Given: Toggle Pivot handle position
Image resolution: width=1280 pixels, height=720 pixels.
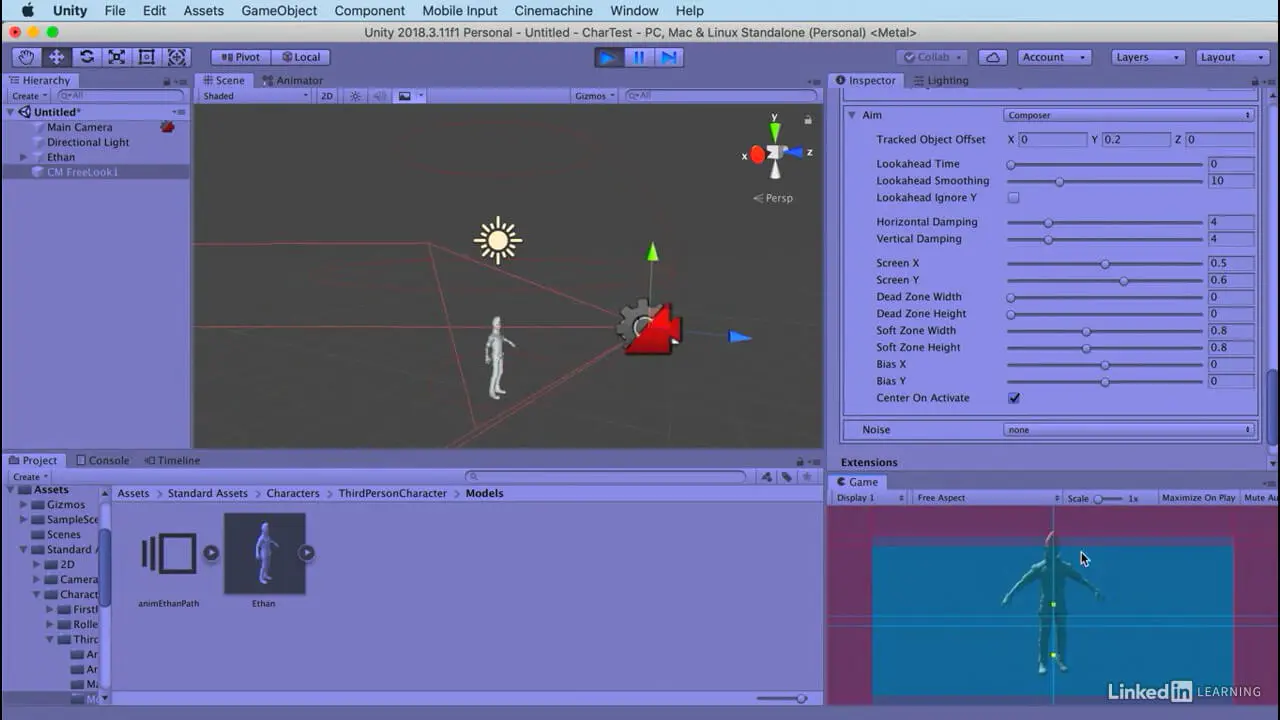Looking at the screenshot, I should click(x=240, y=57).
